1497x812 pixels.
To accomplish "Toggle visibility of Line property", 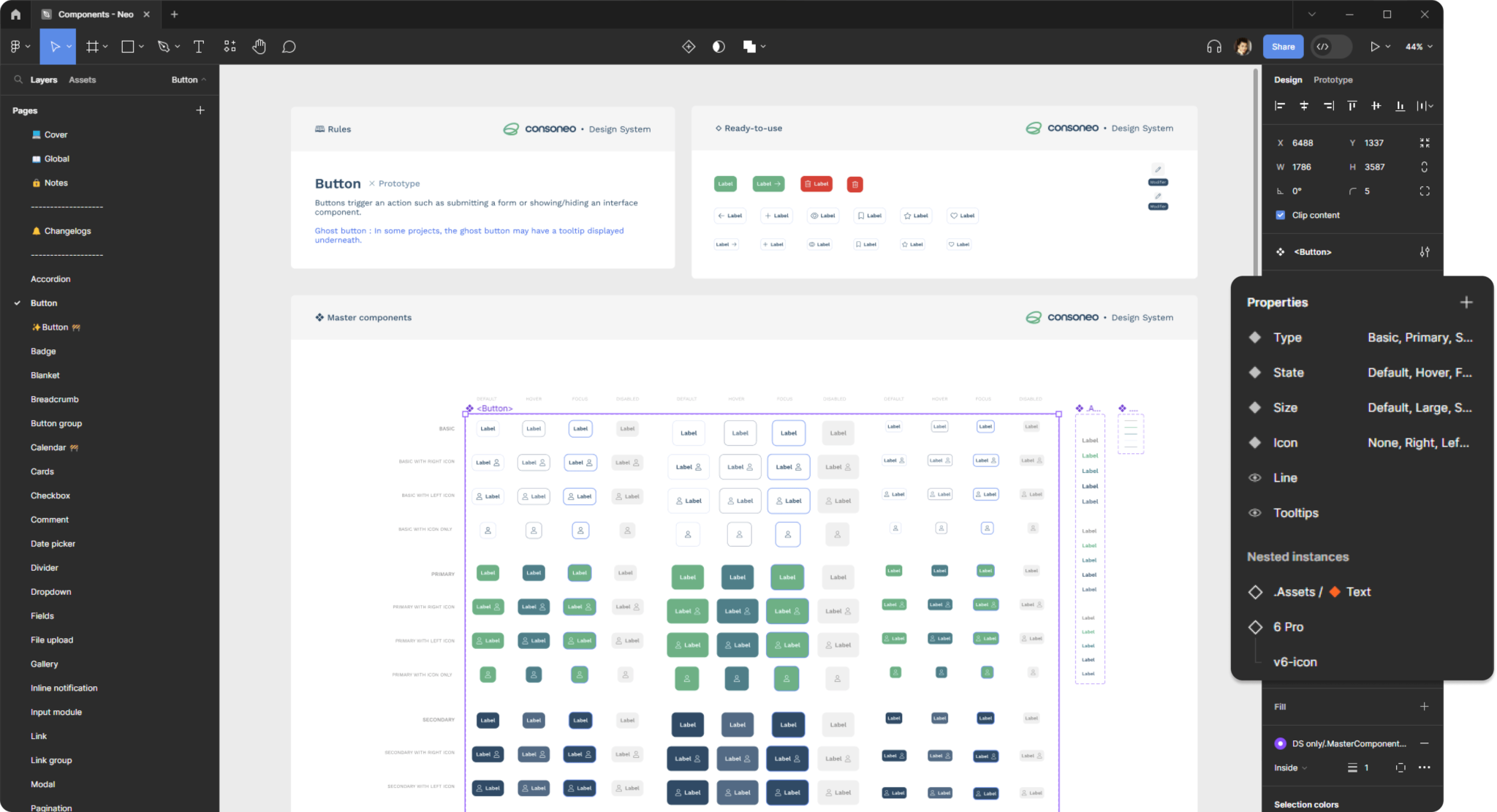I will tap(1254, 477).
